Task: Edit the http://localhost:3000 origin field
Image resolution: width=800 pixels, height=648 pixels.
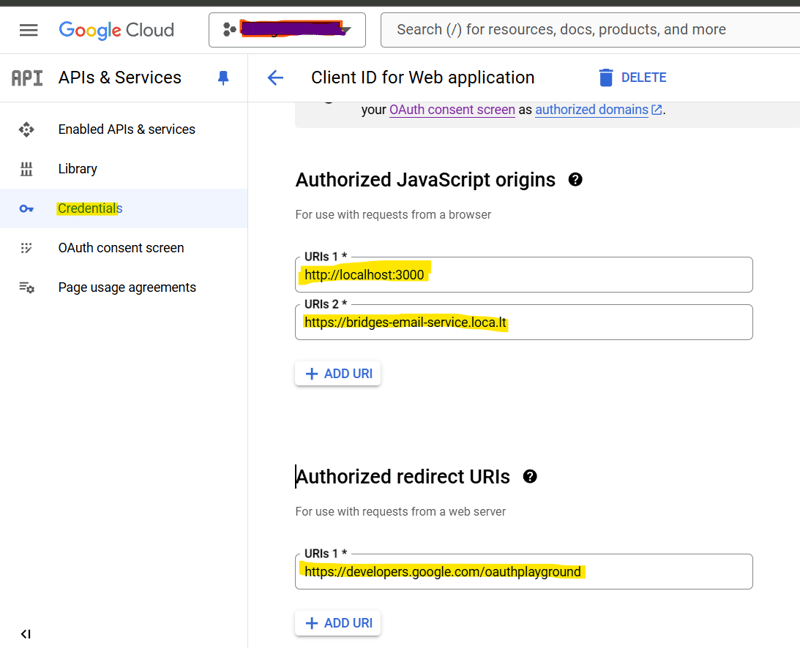Action: [523, 275]
